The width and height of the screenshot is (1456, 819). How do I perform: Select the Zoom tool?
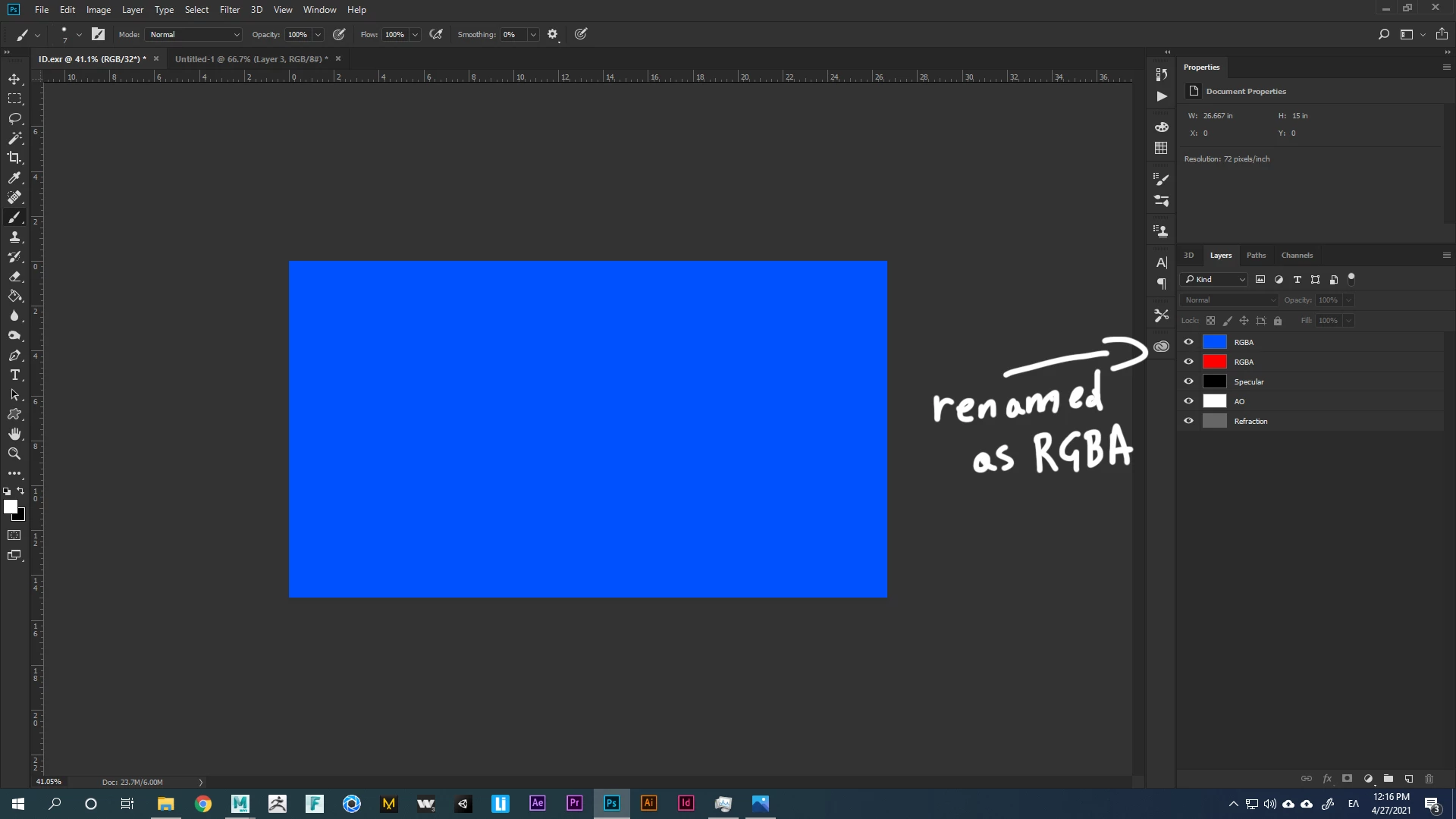[x=14, y=453]
